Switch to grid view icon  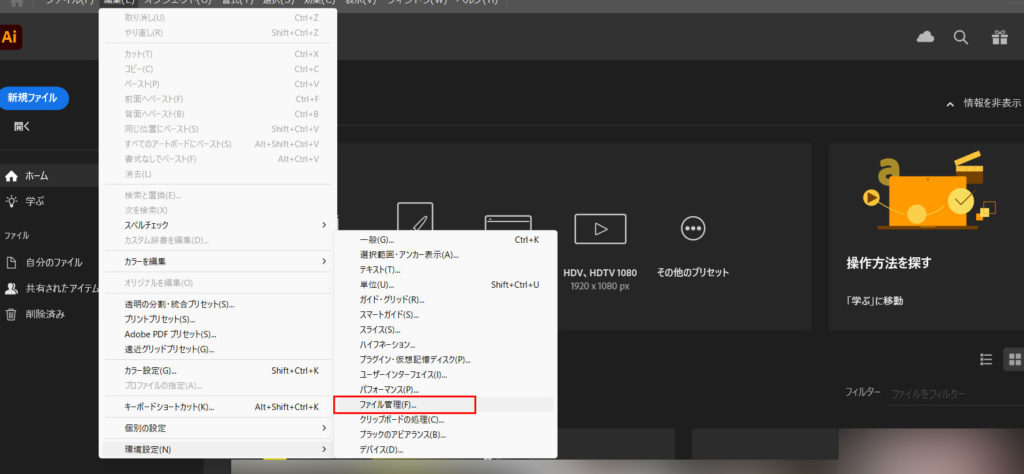click(1014, 359)
